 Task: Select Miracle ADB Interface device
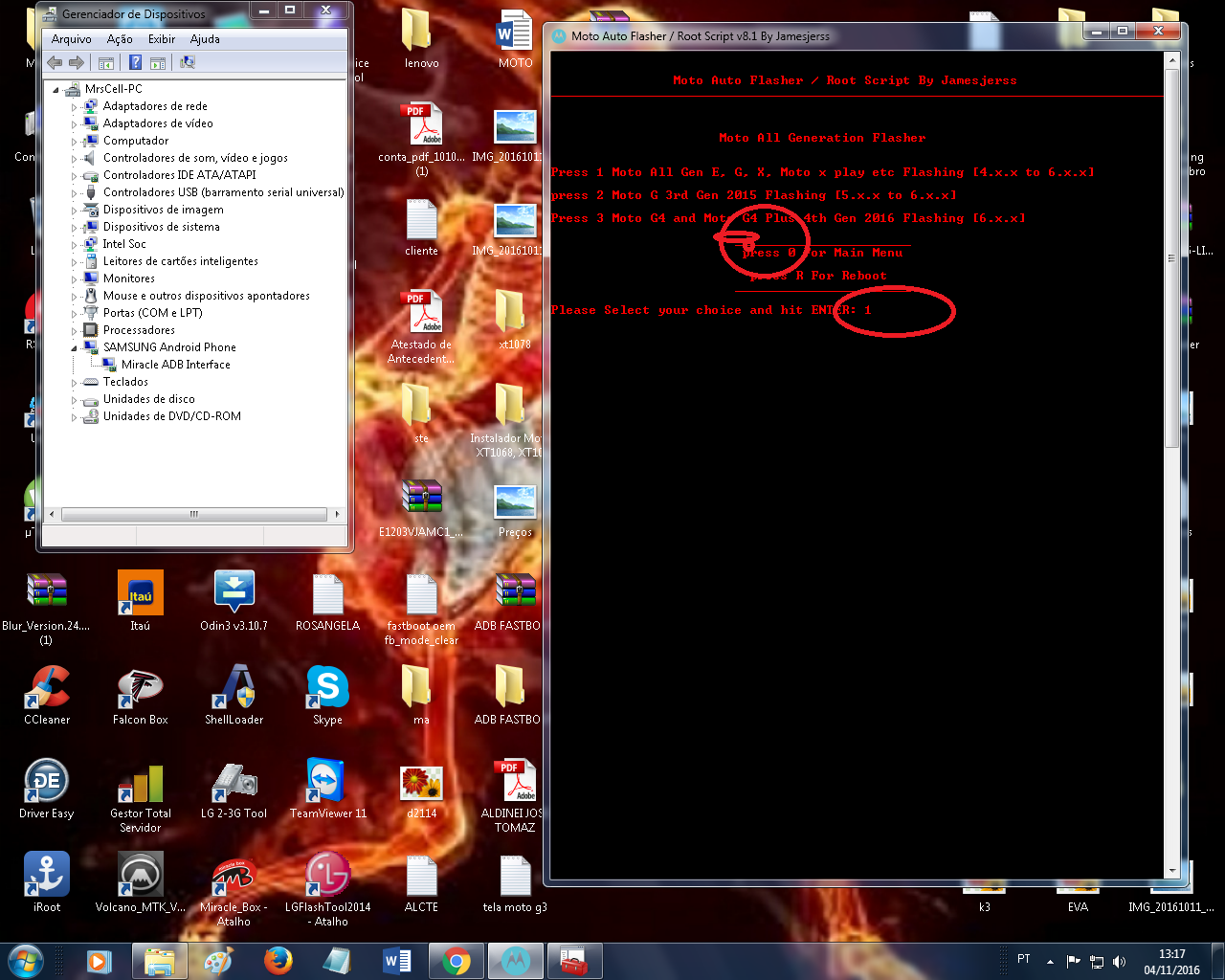pyautogui.click(x=175, y=365)
